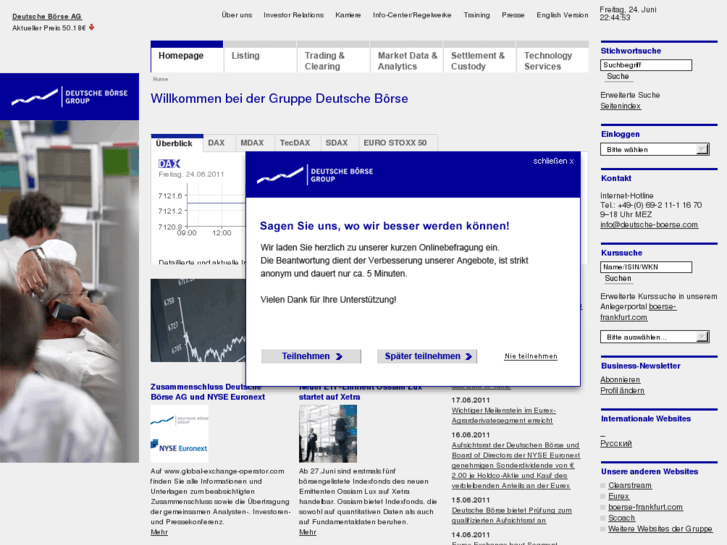Open the Русский website link
The height and width of the screenshot is (545, 727).
[616, 443]
